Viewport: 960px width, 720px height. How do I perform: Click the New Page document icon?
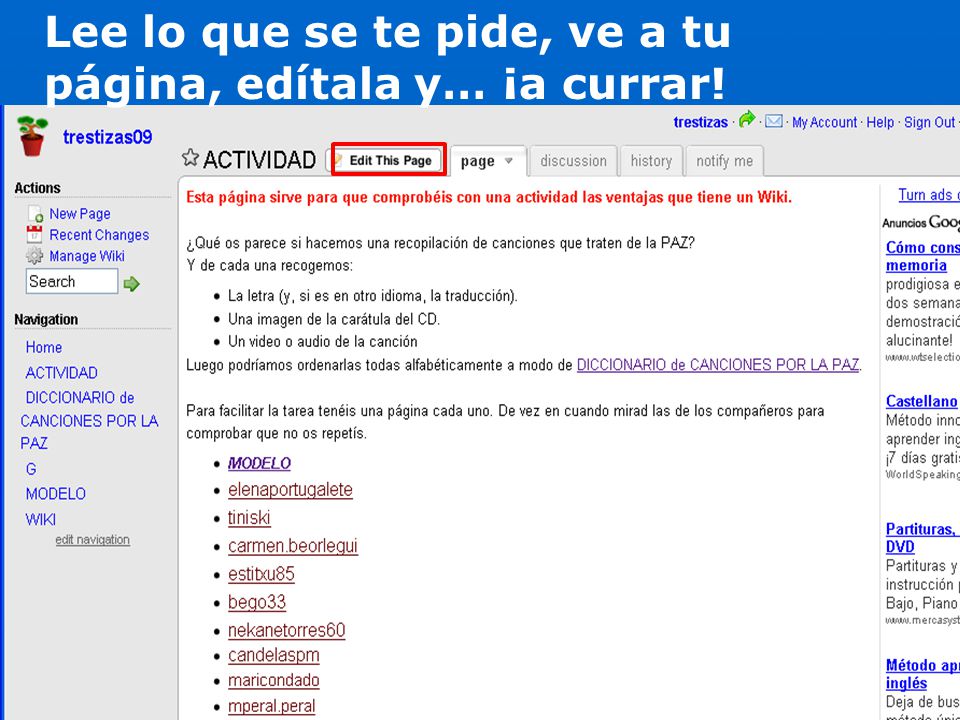point(35,214)
